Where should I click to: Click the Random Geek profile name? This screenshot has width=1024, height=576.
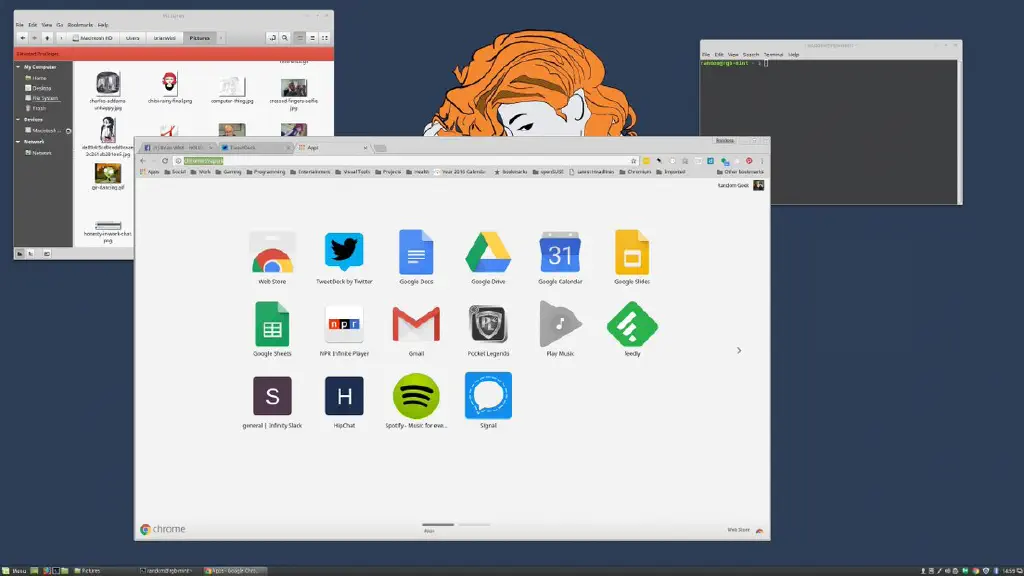point(733,185)
